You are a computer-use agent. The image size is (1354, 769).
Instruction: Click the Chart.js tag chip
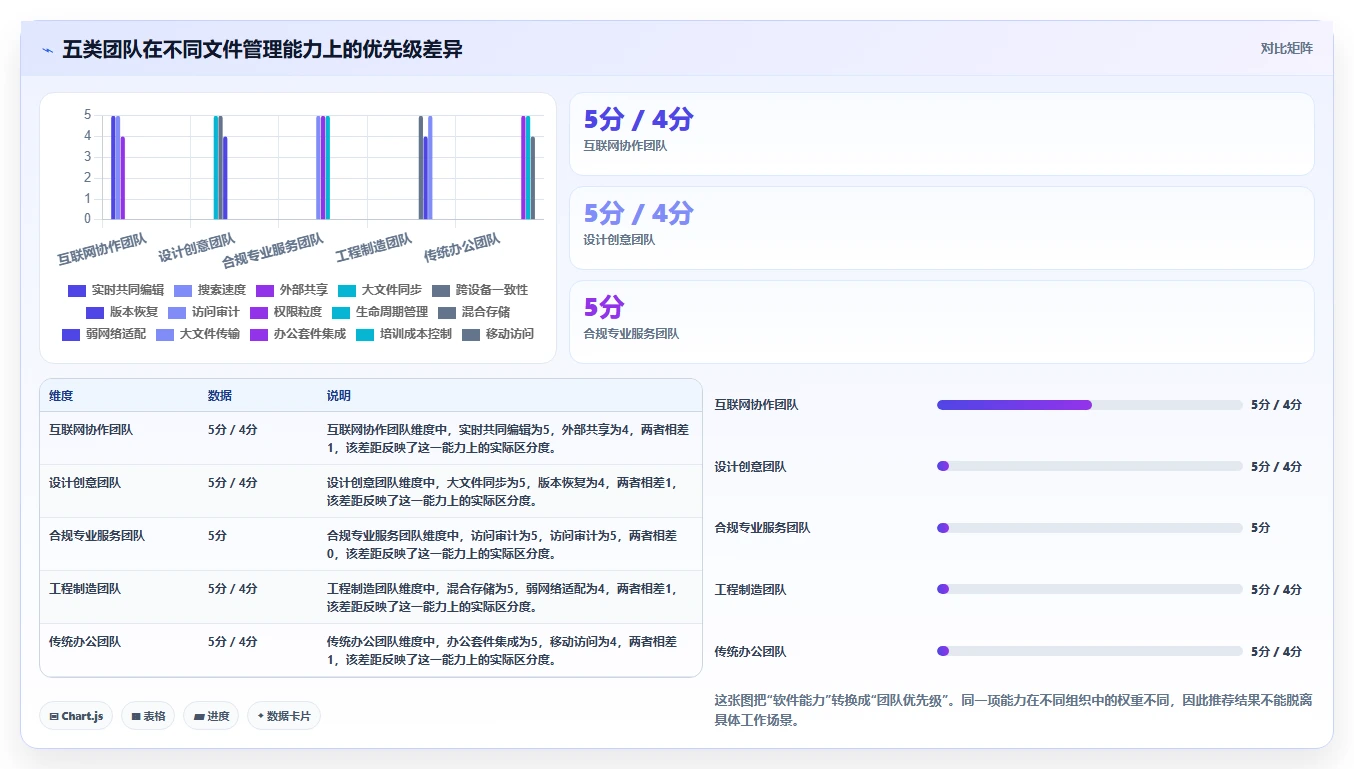click(x=76, y=716)
